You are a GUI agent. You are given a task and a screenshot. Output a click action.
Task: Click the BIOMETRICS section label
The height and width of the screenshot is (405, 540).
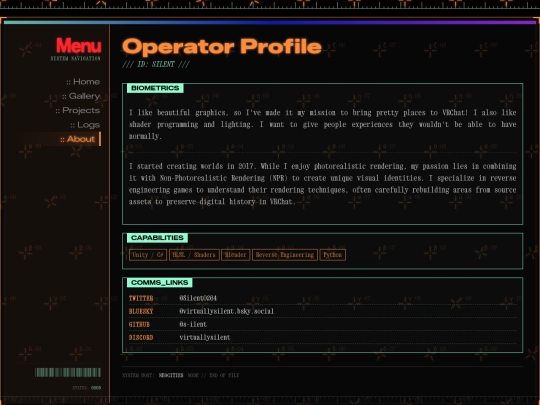[155, 88]
